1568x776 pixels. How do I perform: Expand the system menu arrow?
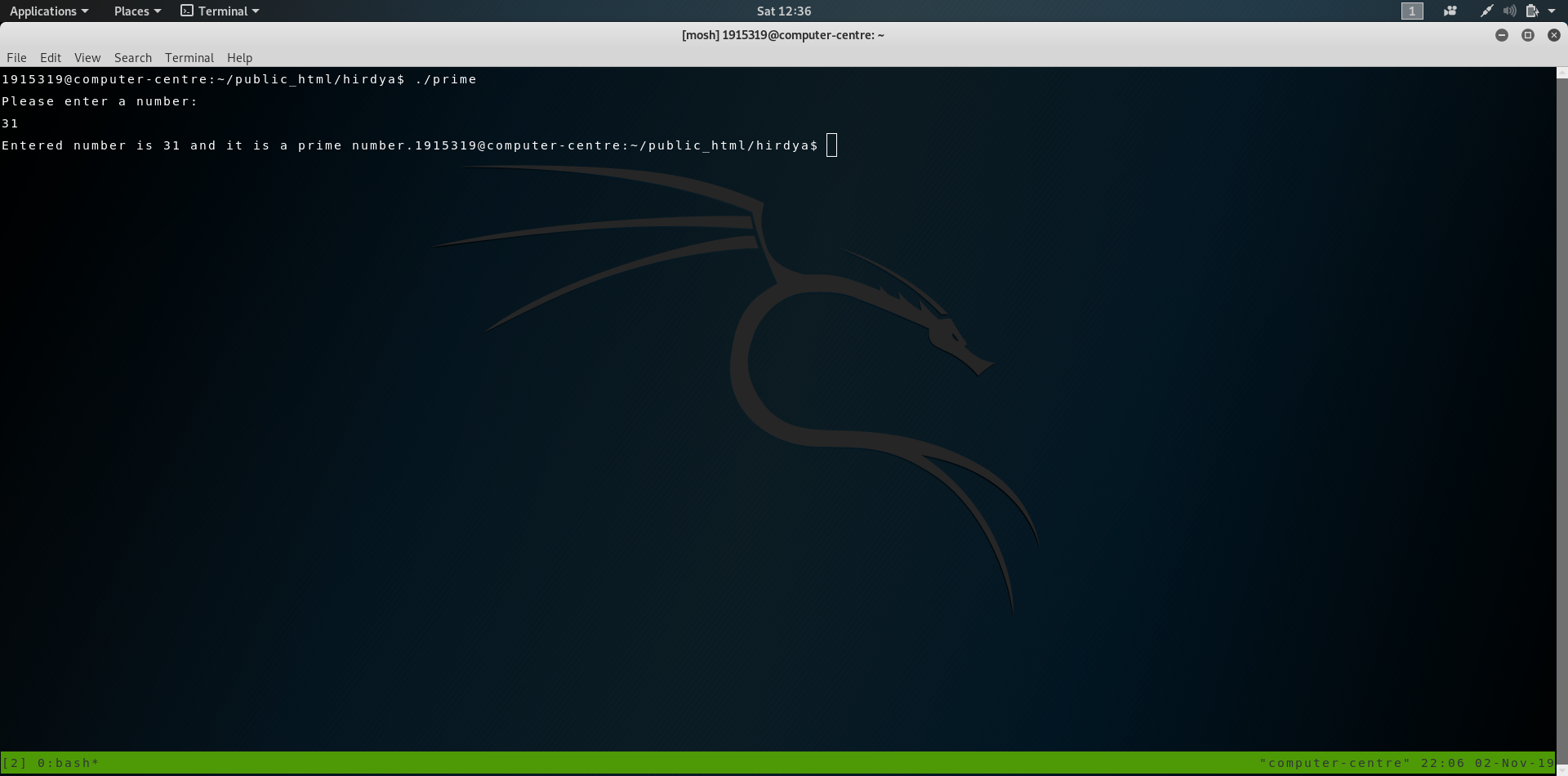pyautogui.click(x=1552, y=11)
